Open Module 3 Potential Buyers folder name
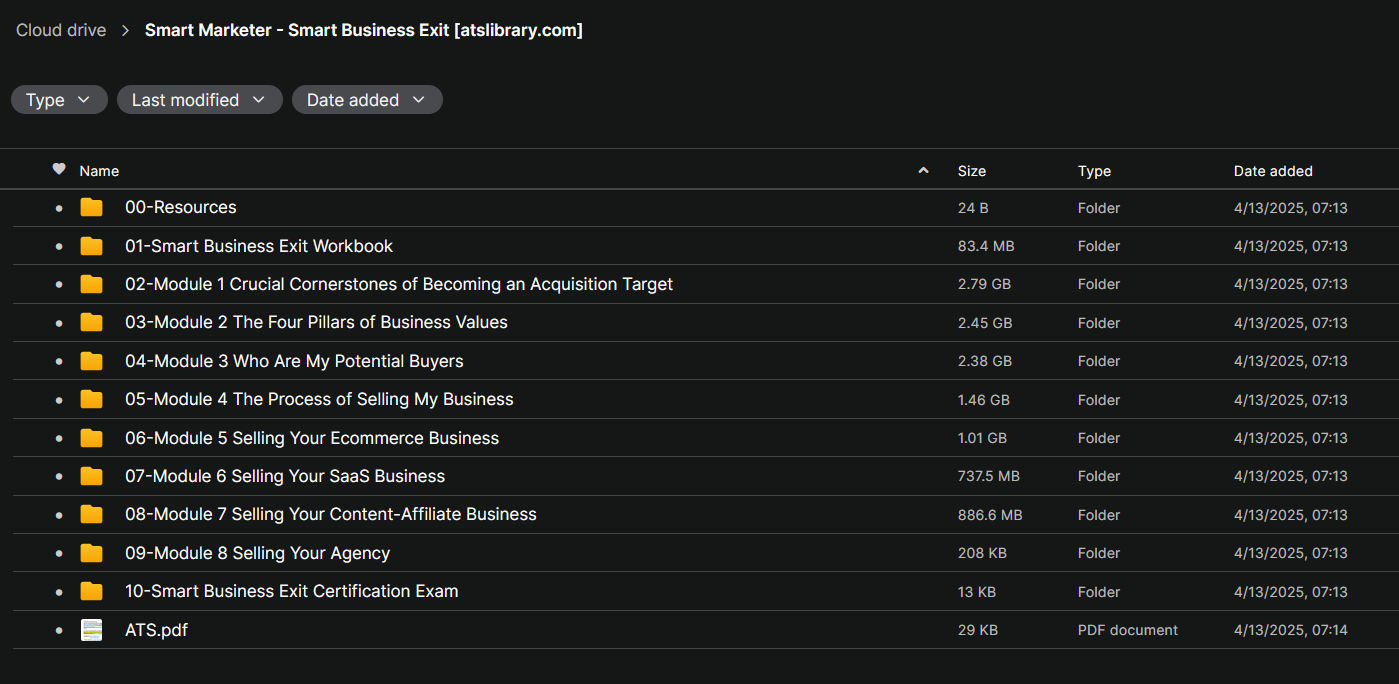Screen dimensions: 1399x684 [294, 361]
